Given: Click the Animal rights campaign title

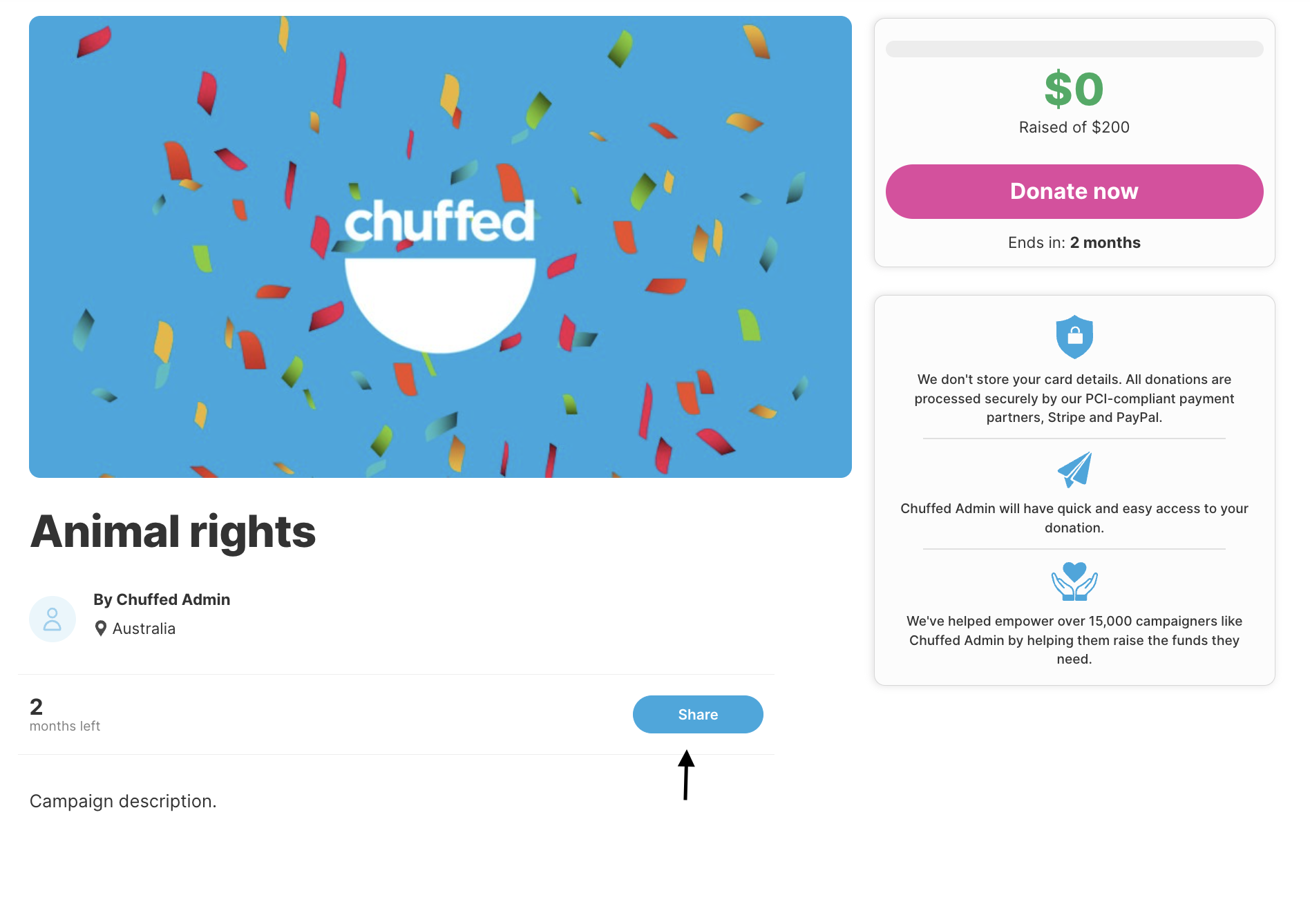Looking at the screenshot, I should click(173, 532).
